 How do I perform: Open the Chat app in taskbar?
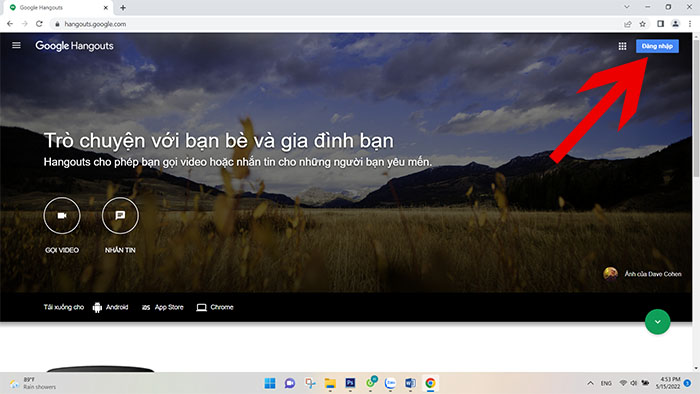coord(290,383)
